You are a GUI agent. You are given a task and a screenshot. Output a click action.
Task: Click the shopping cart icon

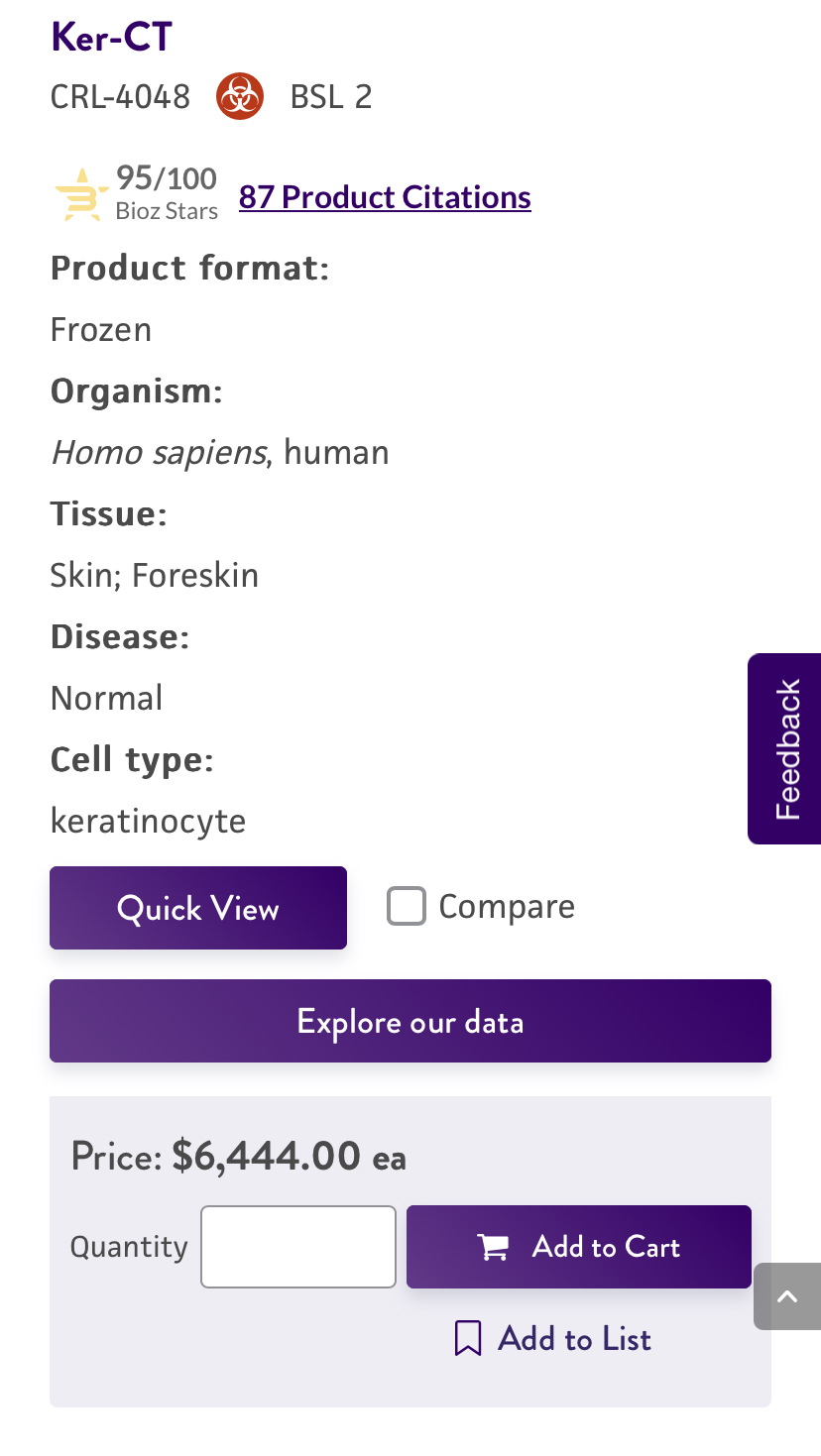[x=493, y=1247]
